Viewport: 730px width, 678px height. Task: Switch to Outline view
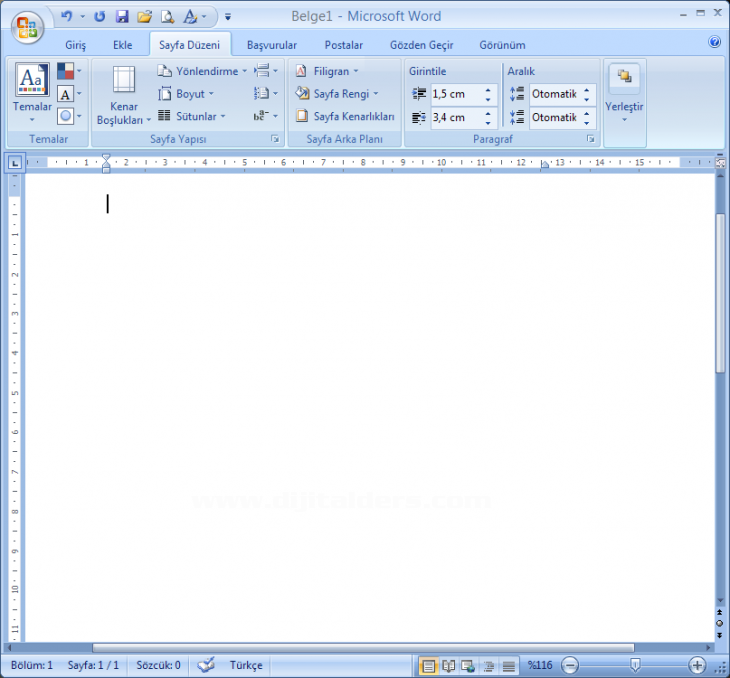coord(488,666)
